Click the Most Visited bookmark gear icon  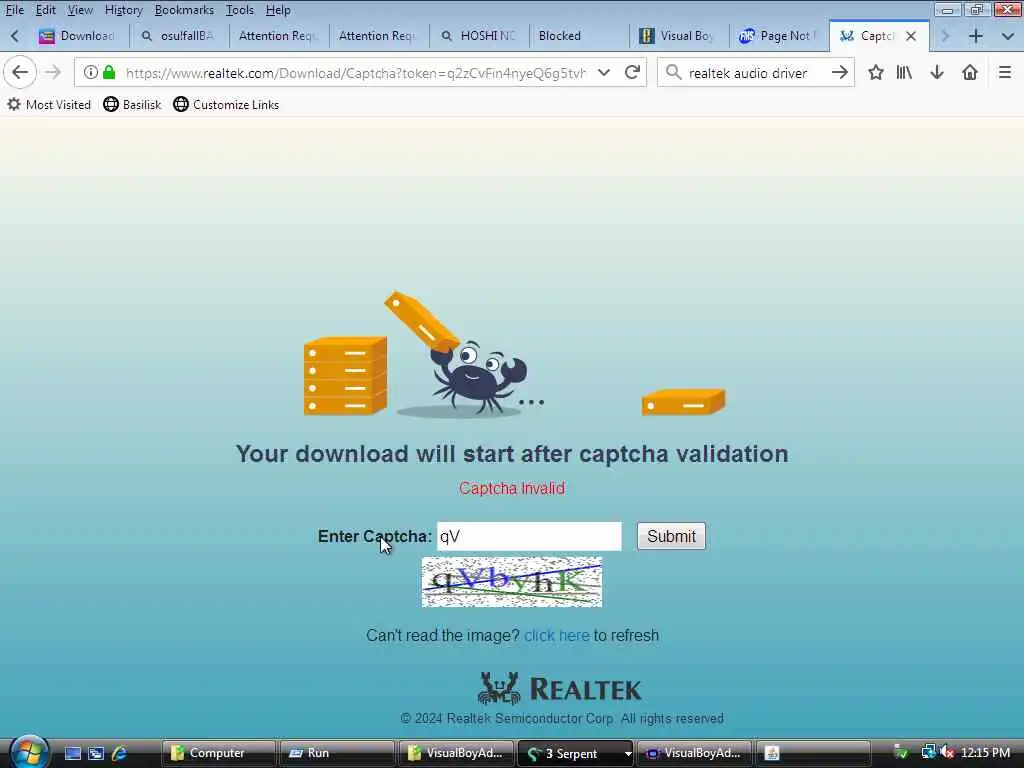[14, 104]
